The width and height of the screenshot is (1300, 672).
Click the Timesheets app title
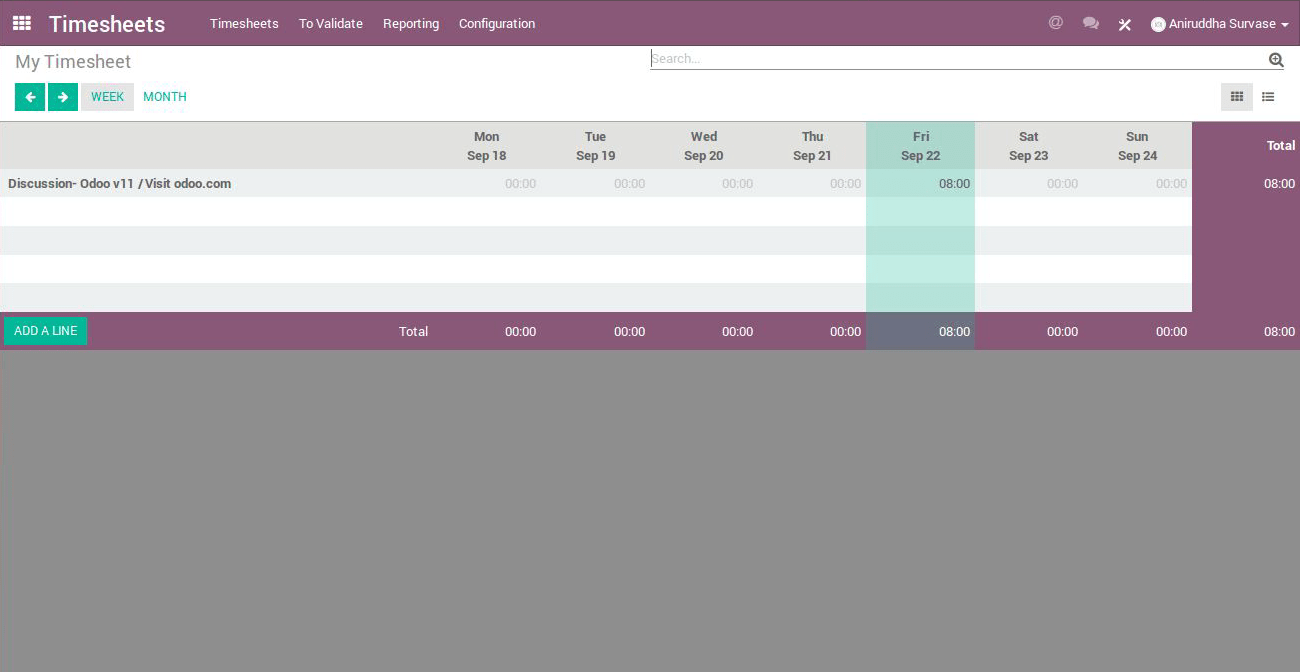(107, 24)
